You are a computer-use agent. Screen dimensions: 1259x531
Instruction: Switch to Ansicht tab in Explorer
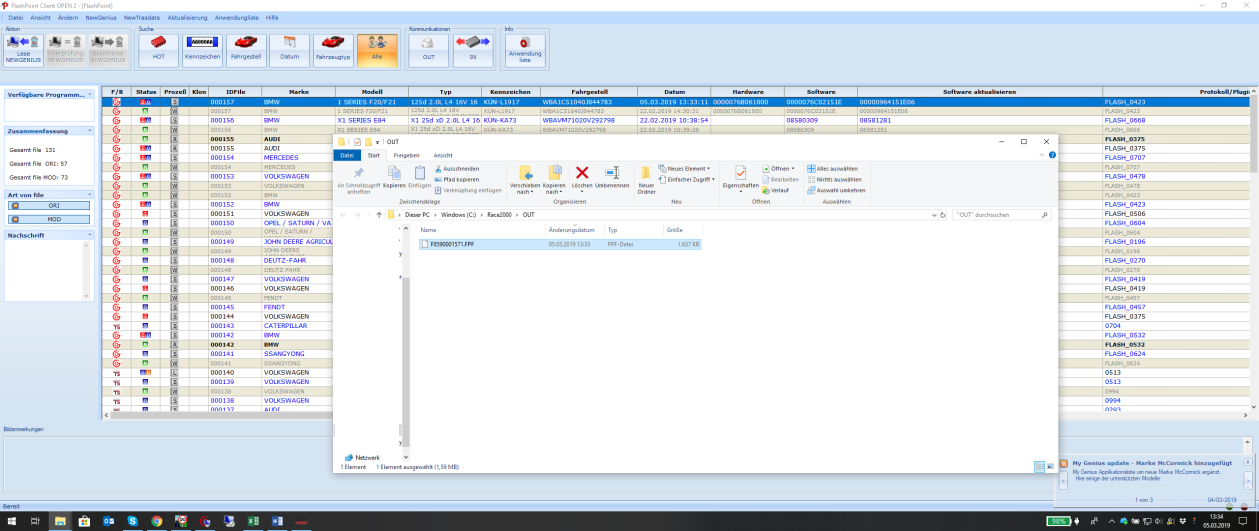point(443,155)
